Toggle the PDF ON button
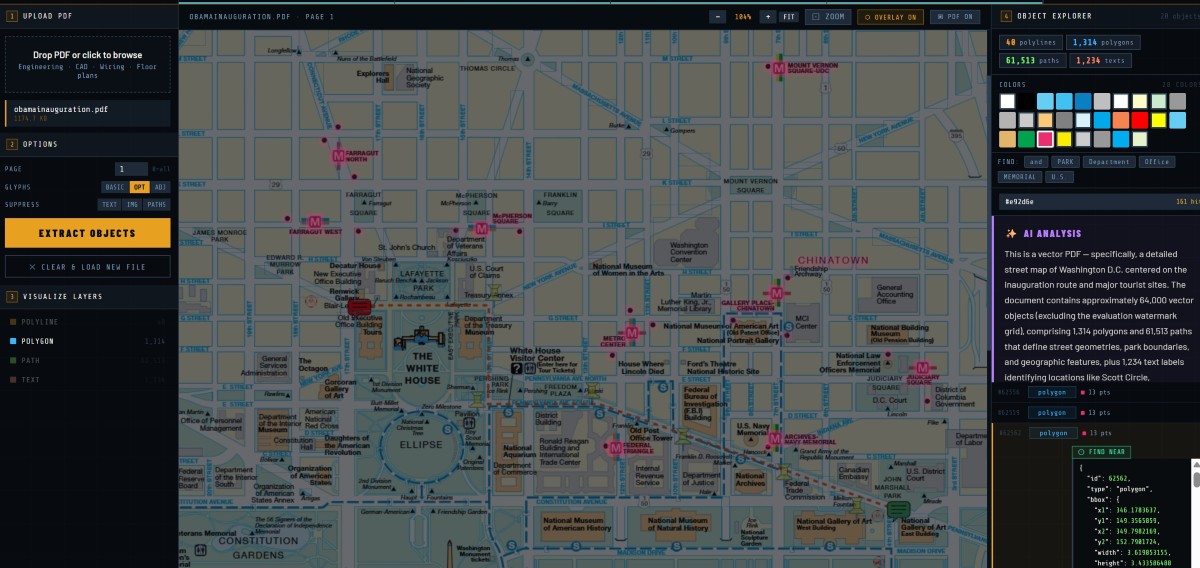 click(x=955, y=17)
